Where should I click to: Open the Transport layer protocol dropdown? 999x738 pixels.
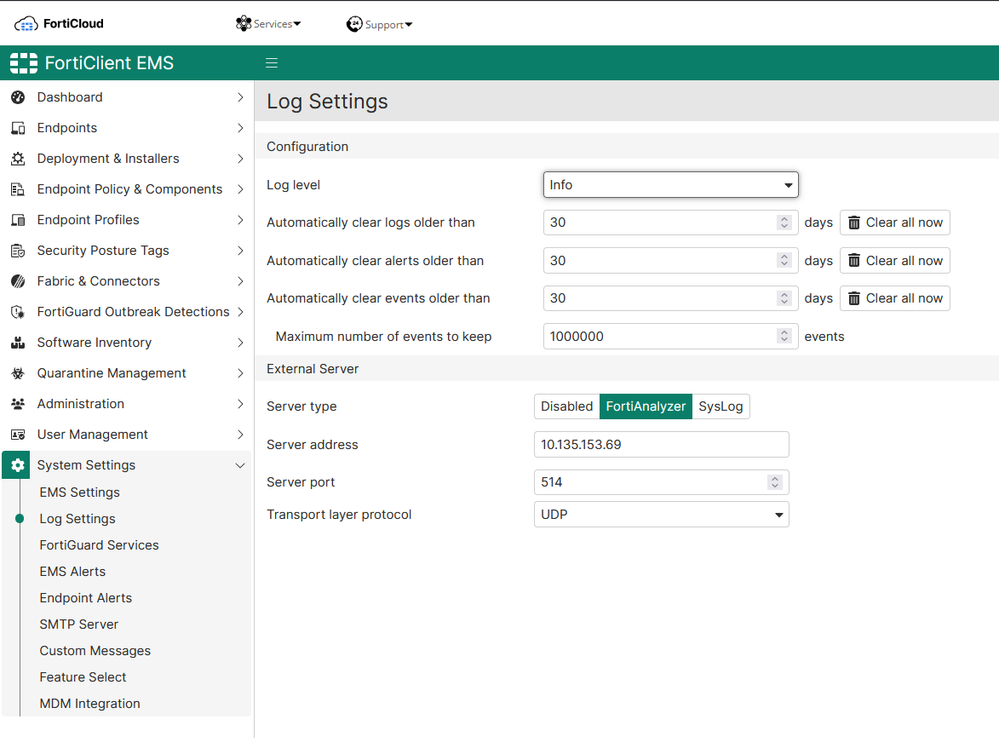tap(661, 514)
